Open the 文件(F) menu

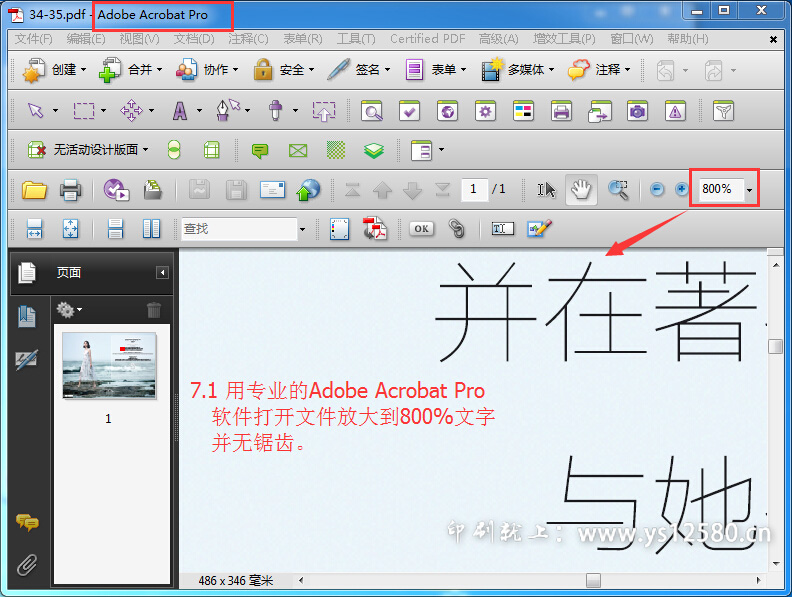pos(33,39)
